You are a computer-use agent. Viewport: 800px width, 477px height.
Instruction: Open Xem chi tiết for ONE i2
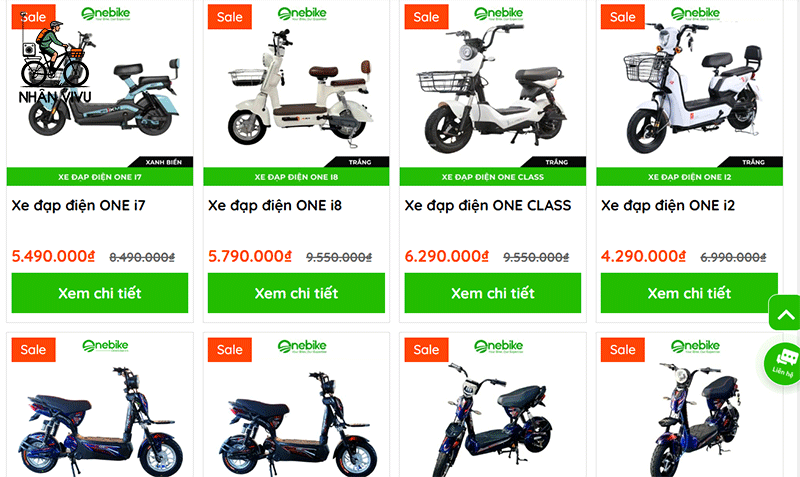click(689, 293)
